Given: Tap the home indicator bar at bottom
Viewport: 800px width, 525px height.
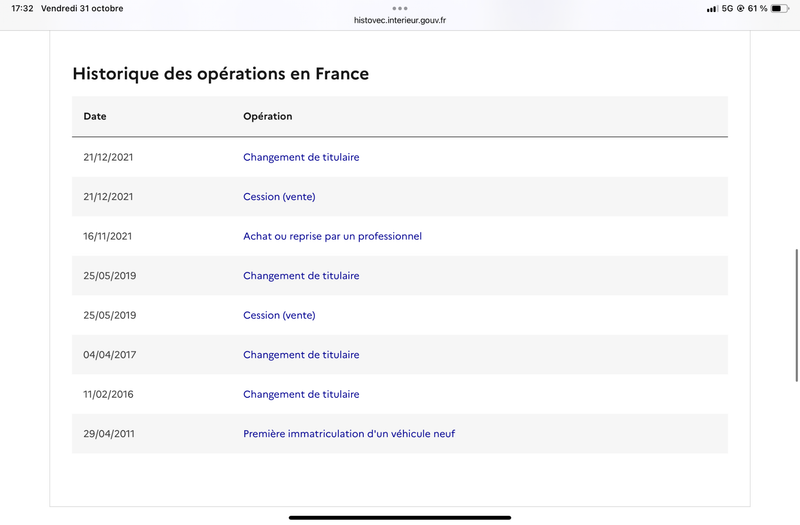Looking at the screenshot, I should pyautogui.click(x=400, y=517).
